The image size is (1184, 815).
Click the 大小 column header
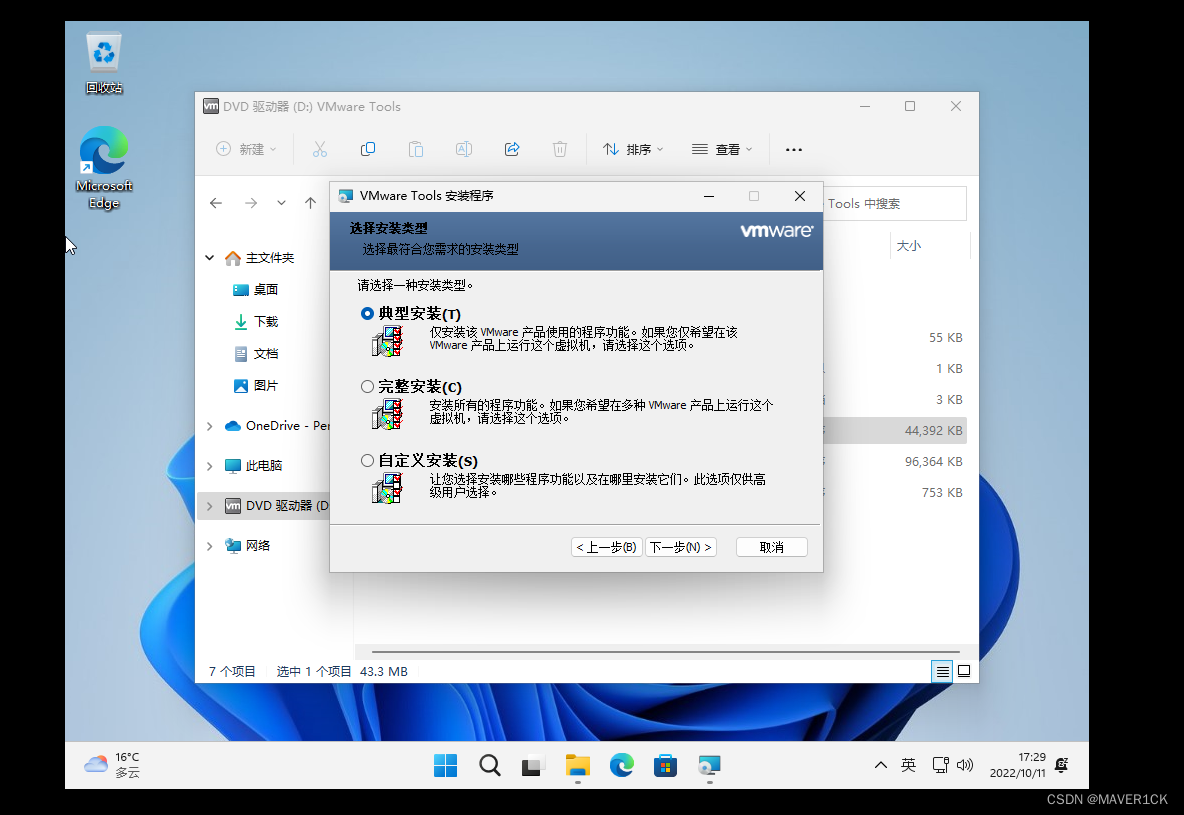(x=908, y=246)
